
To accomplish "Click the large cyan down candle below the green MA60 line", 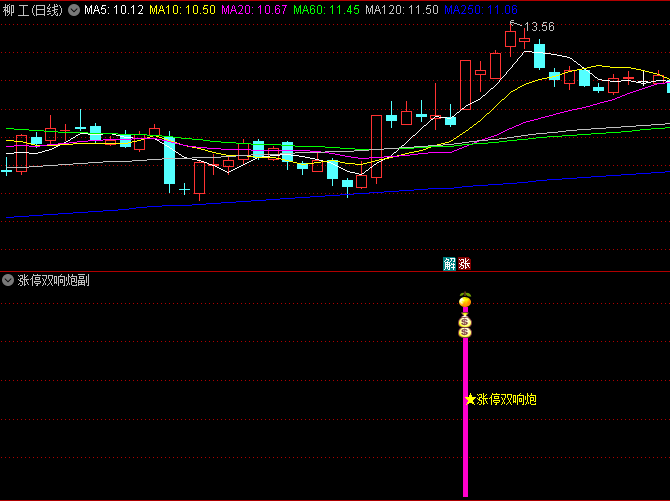I will click(x=170, y=160).
